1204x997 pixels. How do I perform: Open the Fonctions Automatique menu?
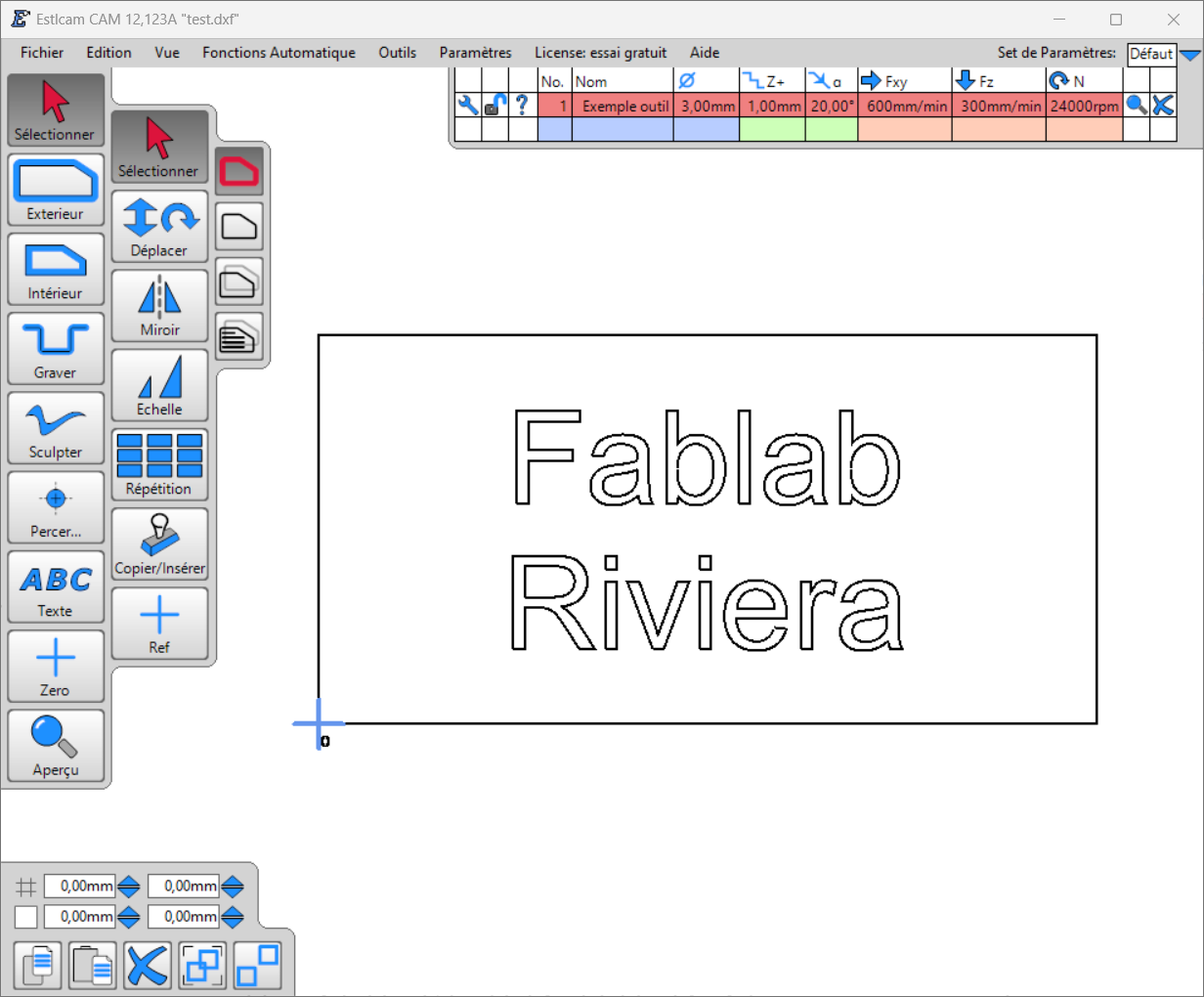coord(279,53)
